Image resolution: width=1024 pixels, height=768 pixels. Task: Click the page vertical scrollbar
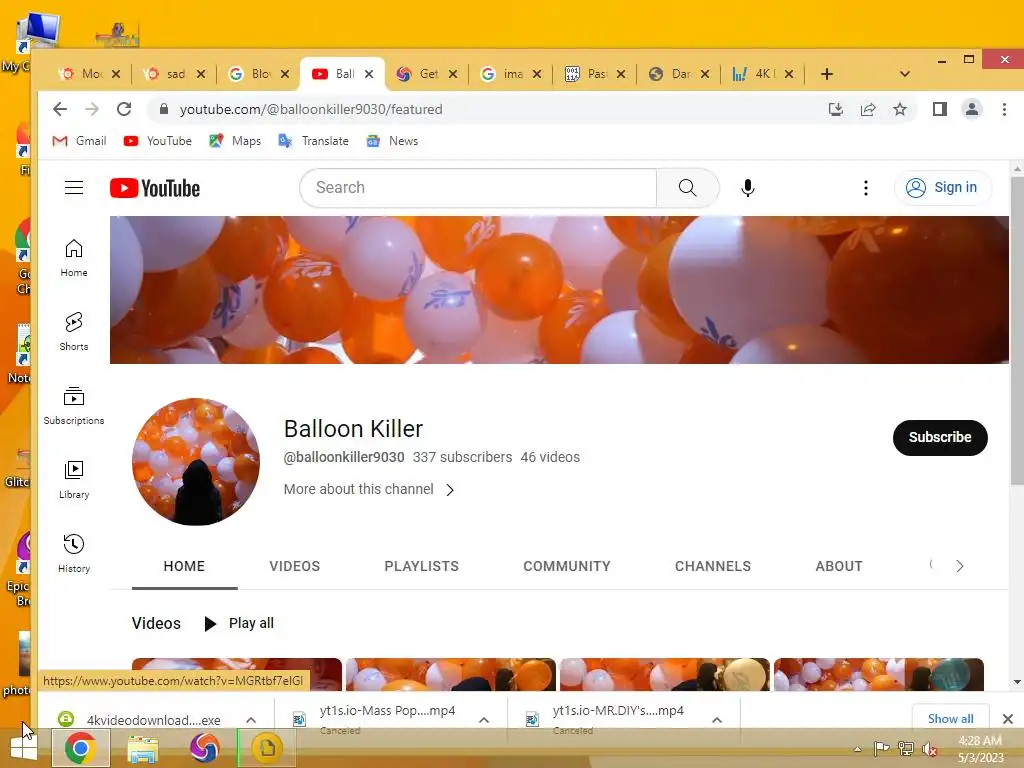point(1017,330)
